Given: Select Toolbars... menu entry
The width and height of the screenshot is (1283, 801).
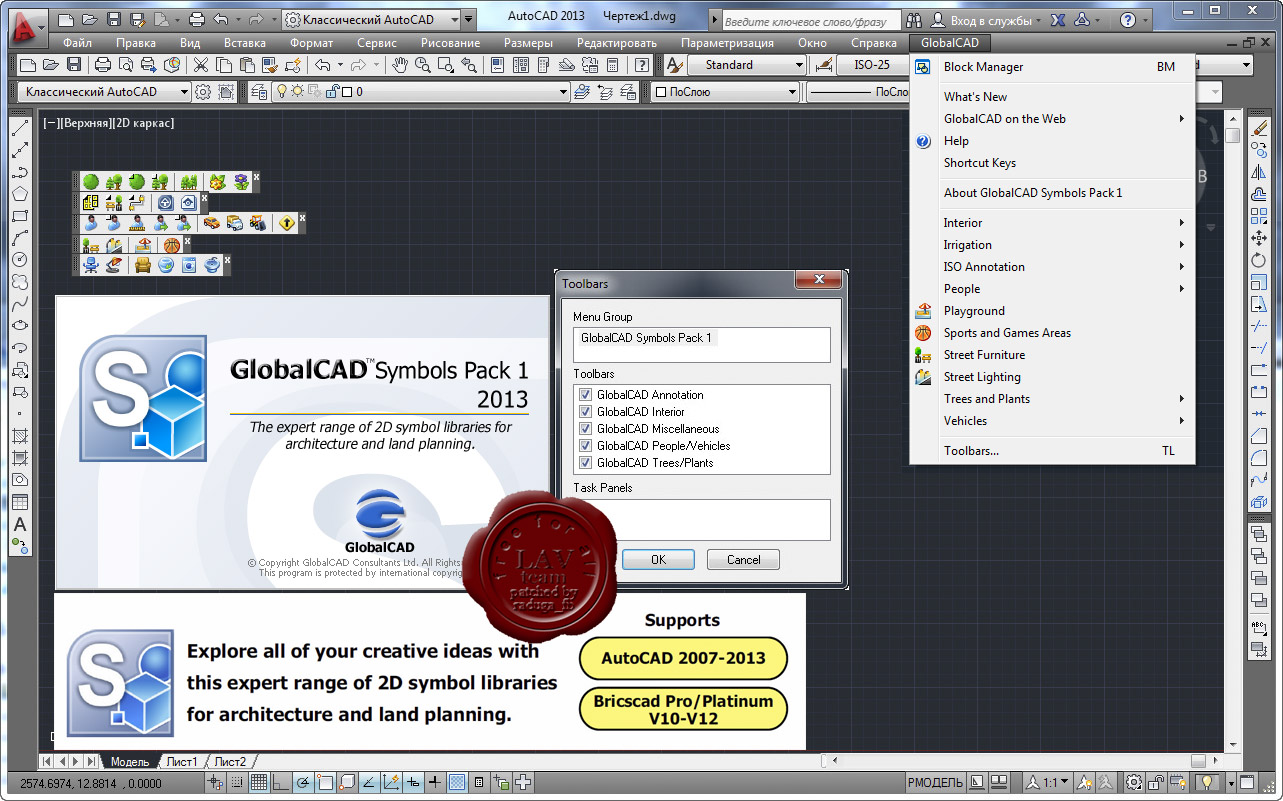Looking at the screenshot, I should (x=1052, y=451).
